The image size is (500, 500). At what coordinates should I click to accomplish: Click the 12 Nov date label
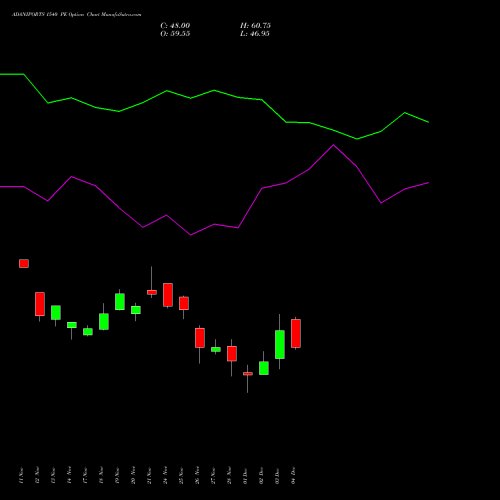[37, 475]
